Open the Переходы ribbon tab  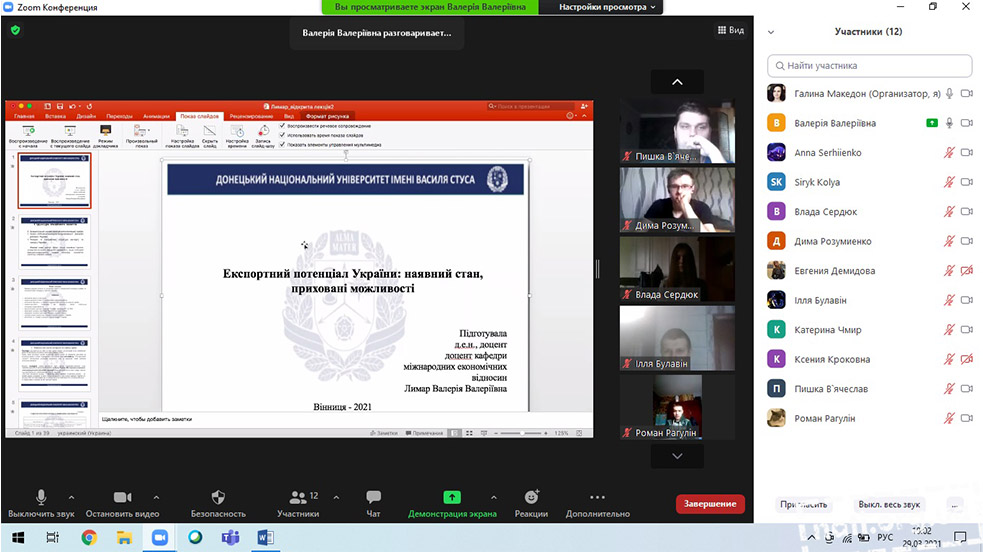[119, 116]
